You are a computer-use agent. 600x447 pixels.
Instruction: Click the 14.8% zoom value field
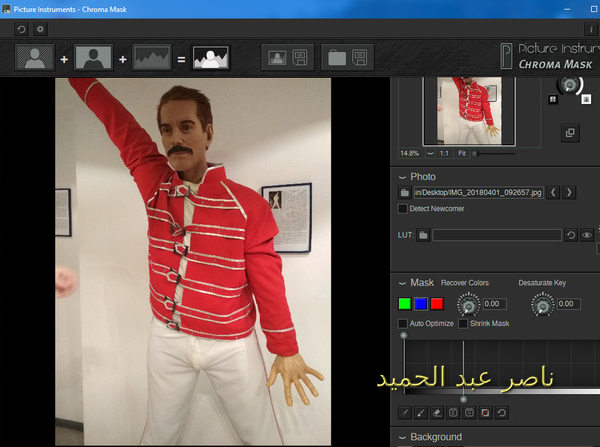(411, 153)
